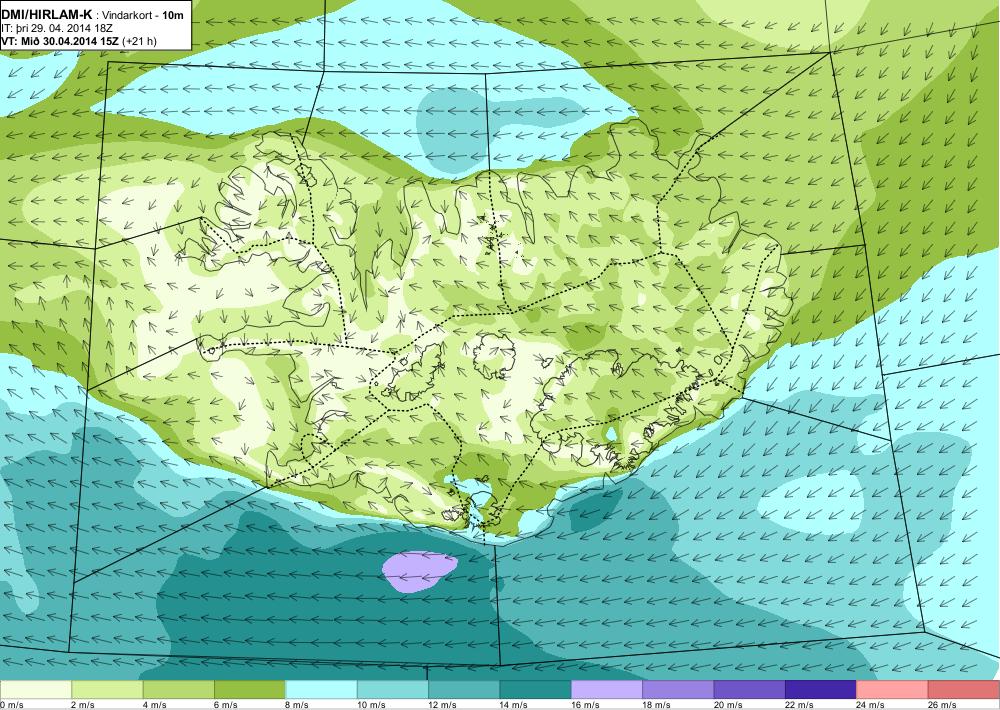Click the "(+21 h)" forecast offset text
The height and width of the screenshot is (710, 1000).
(x=140, y=41)
